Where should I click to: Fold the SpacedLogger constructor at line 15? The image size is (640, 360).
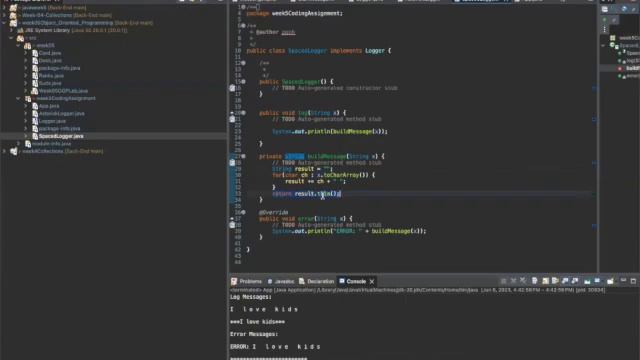pos(244,82)
